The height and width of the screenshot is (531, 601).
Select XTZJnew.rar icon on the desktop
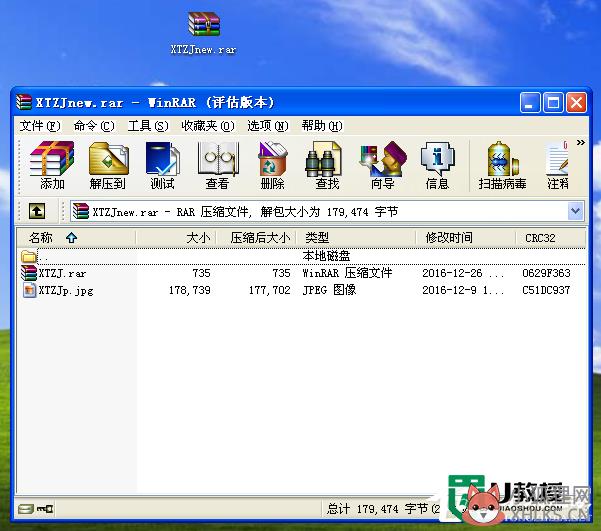(x=204, y=33)
